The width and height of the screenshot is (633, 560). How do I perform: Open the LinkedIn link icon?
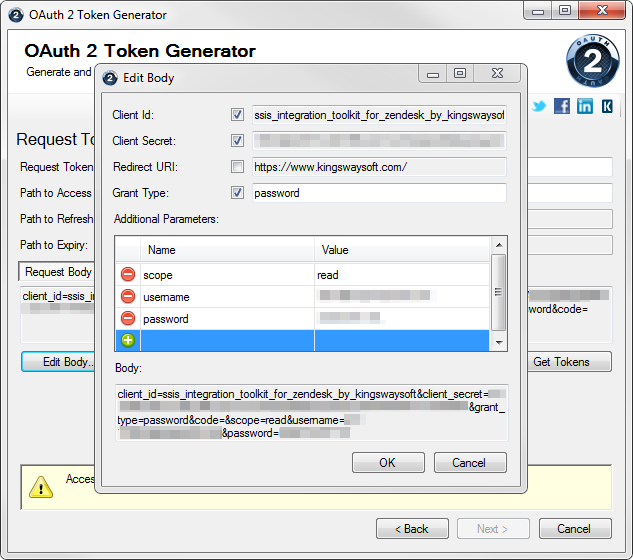click(x=585, y=107)
